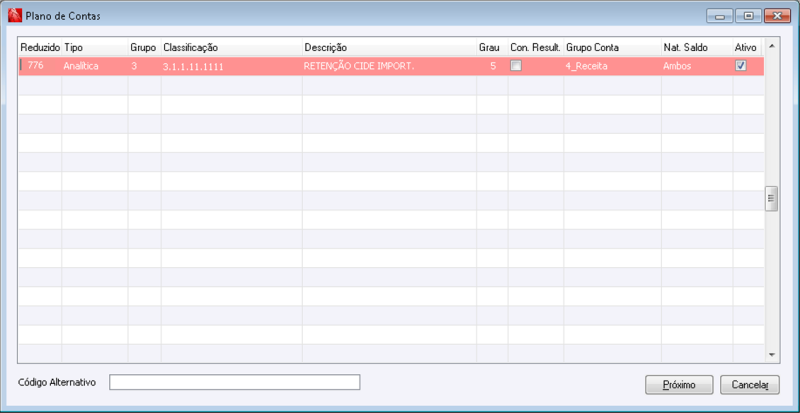Sort by Grupo column header
This screenshot has width=800, height=413.
[144, 47]
